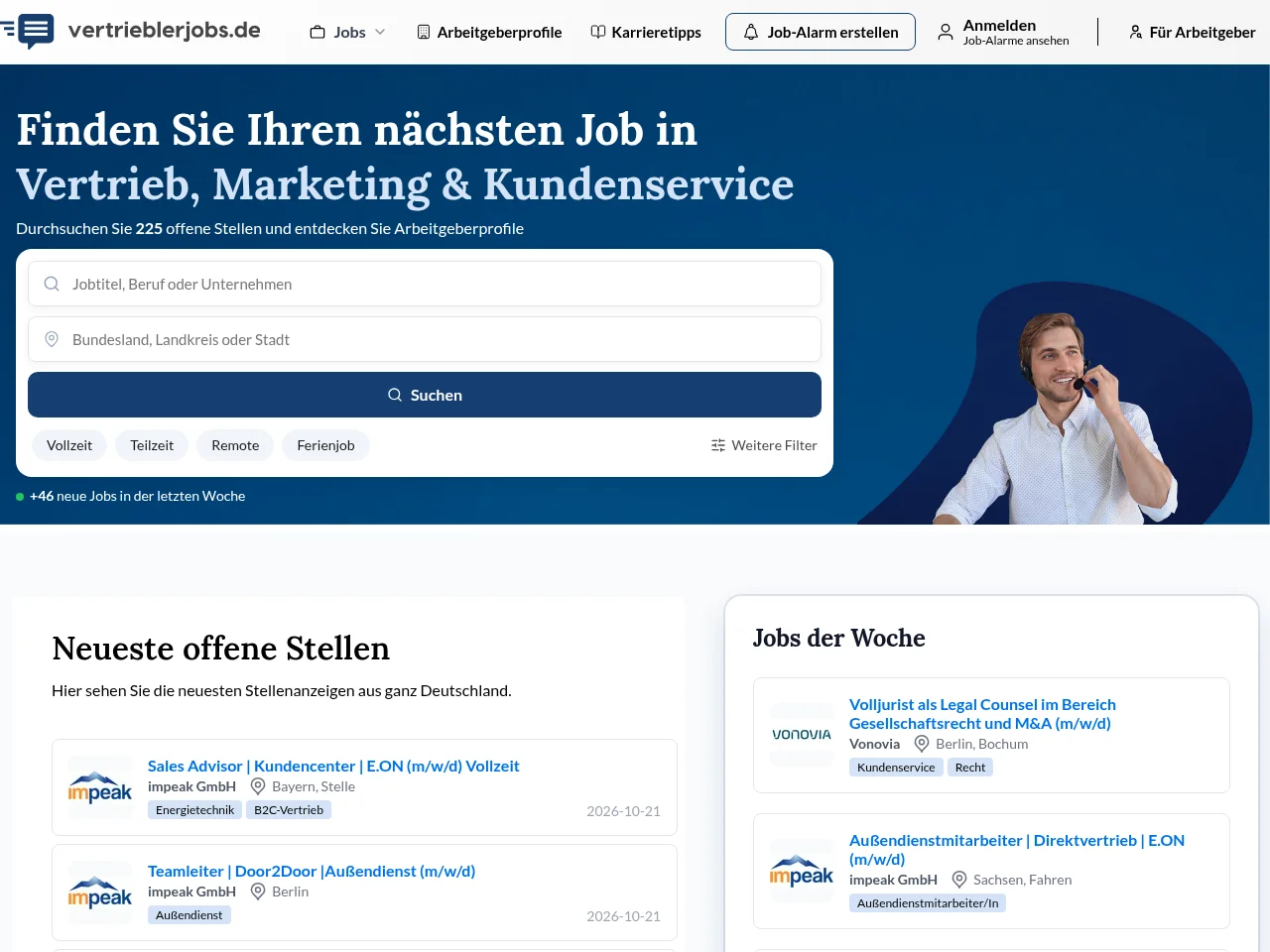
Task: Click Anmelden to sign in
Action: coord(999,25)
